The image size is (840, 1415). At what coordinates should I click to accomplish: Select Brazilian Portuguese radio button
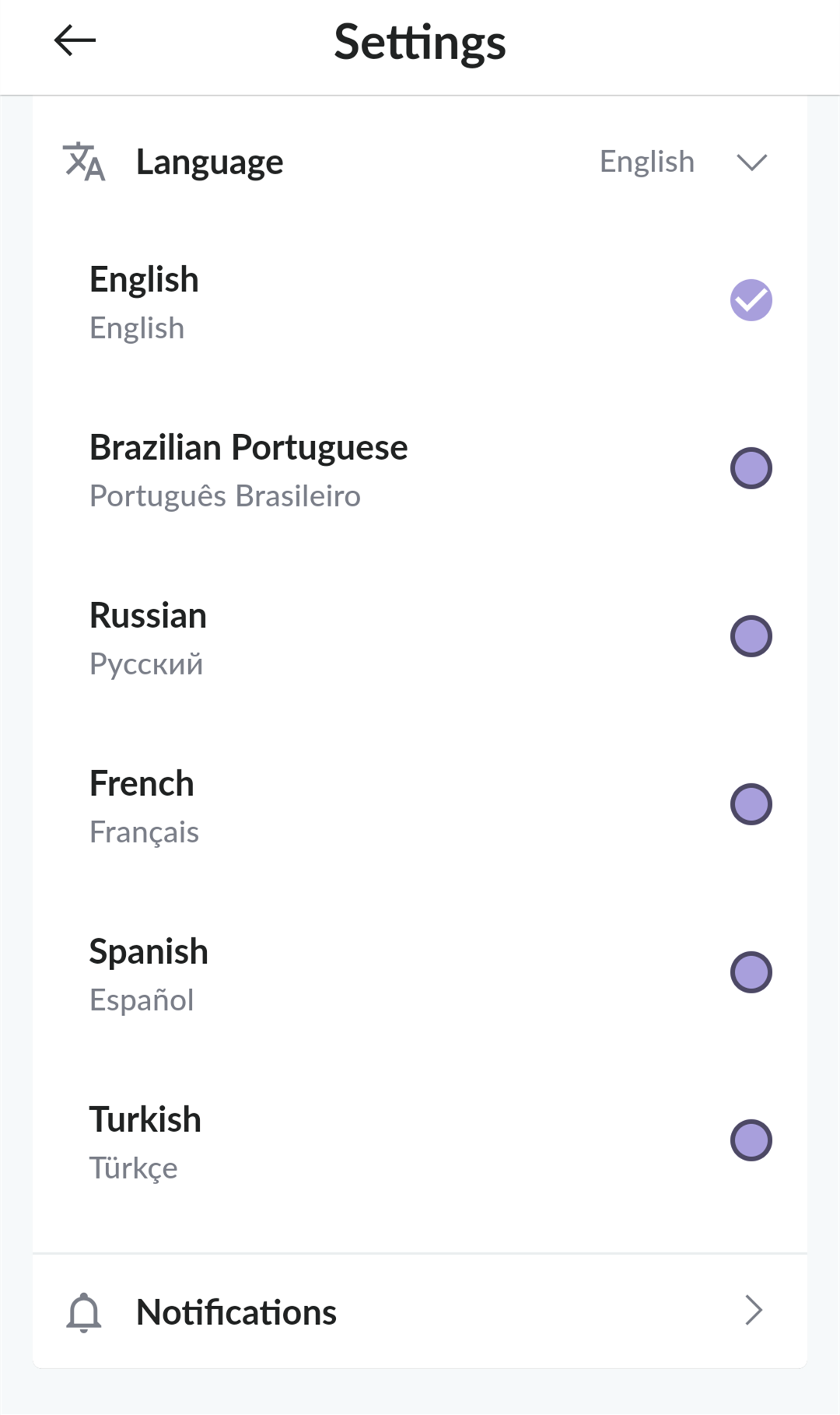coord(751,468)
